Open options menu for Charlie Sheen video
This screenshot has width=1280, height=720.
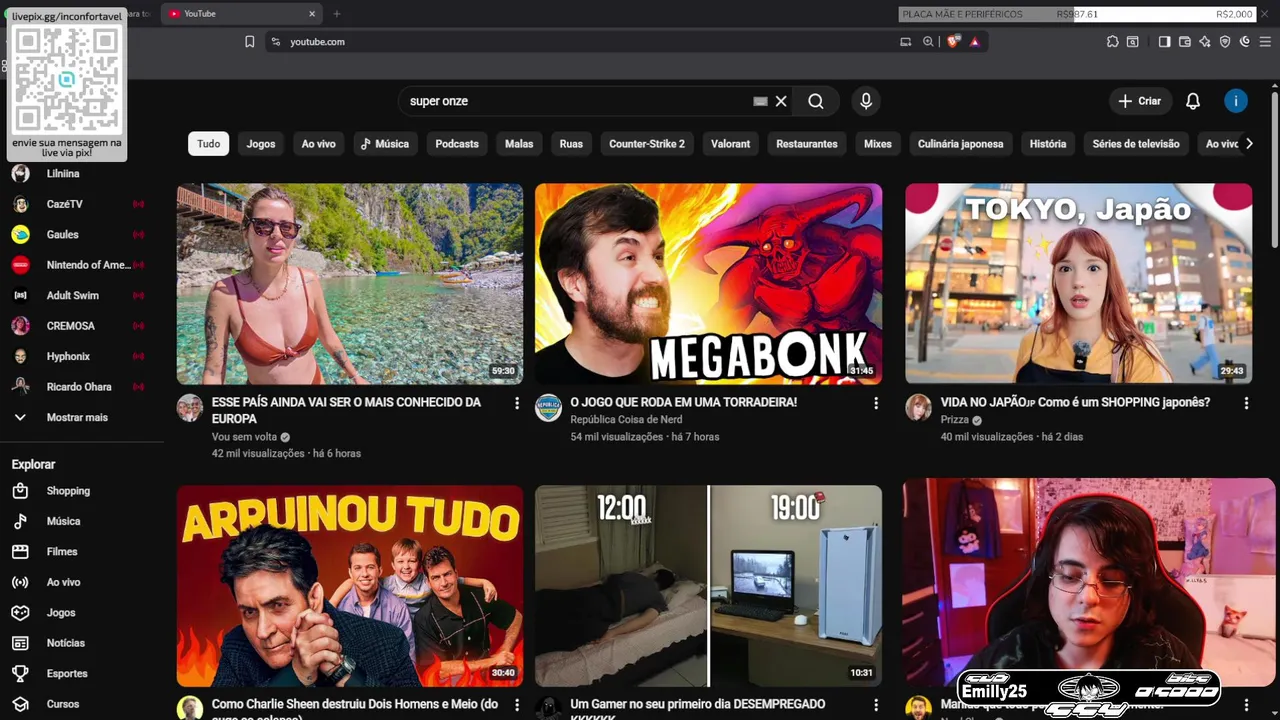coord(517,705)
